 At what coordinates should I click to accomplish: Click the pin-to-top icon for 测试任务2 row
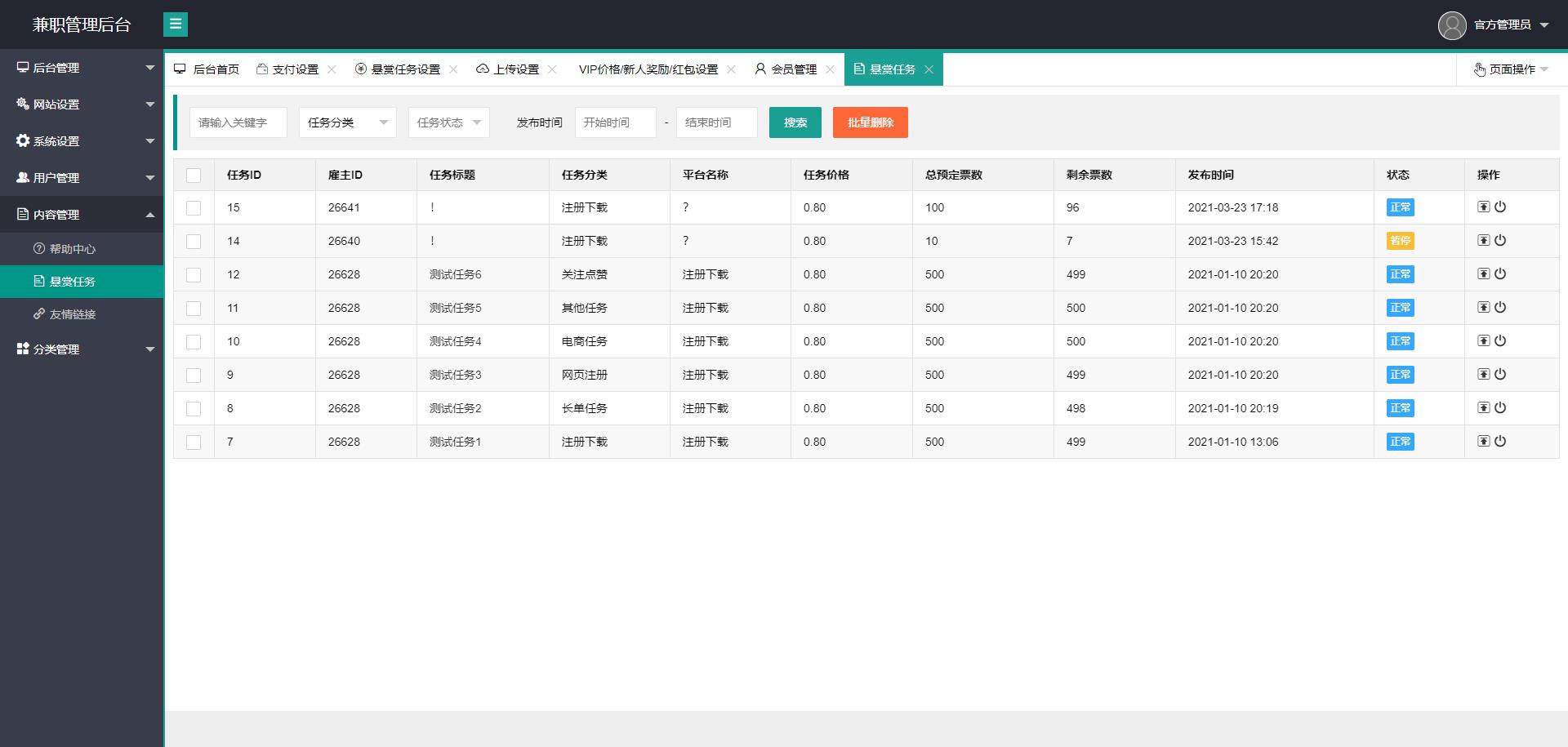pyautogui.click(x=1483, y=408)
